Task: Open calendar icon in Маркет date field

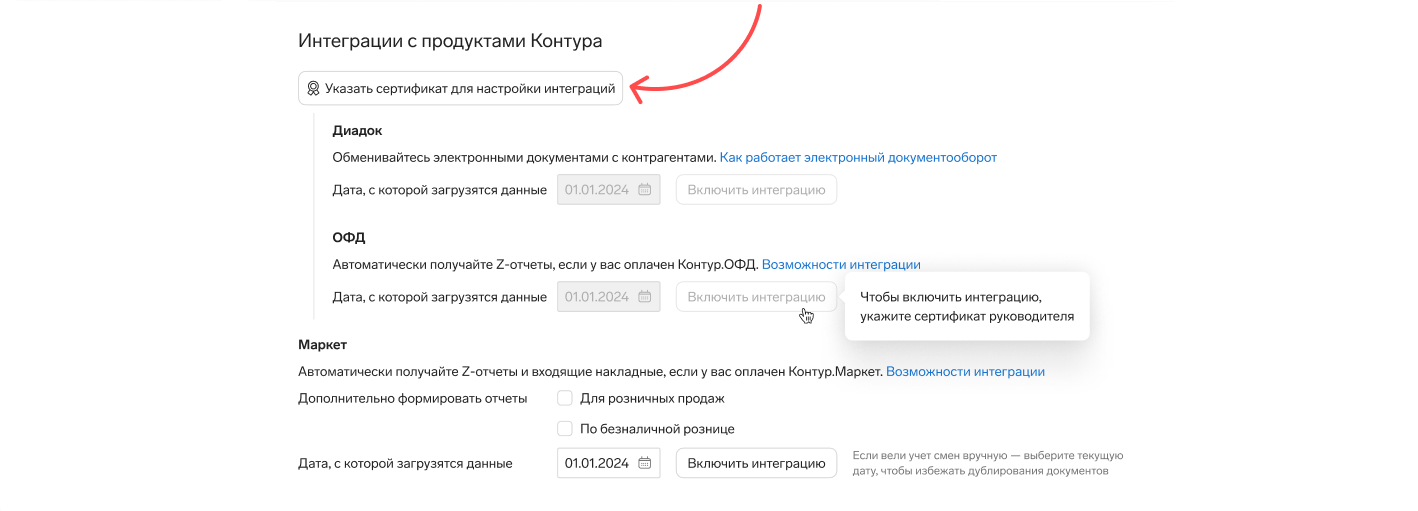Action: click(x=645, y=463)
